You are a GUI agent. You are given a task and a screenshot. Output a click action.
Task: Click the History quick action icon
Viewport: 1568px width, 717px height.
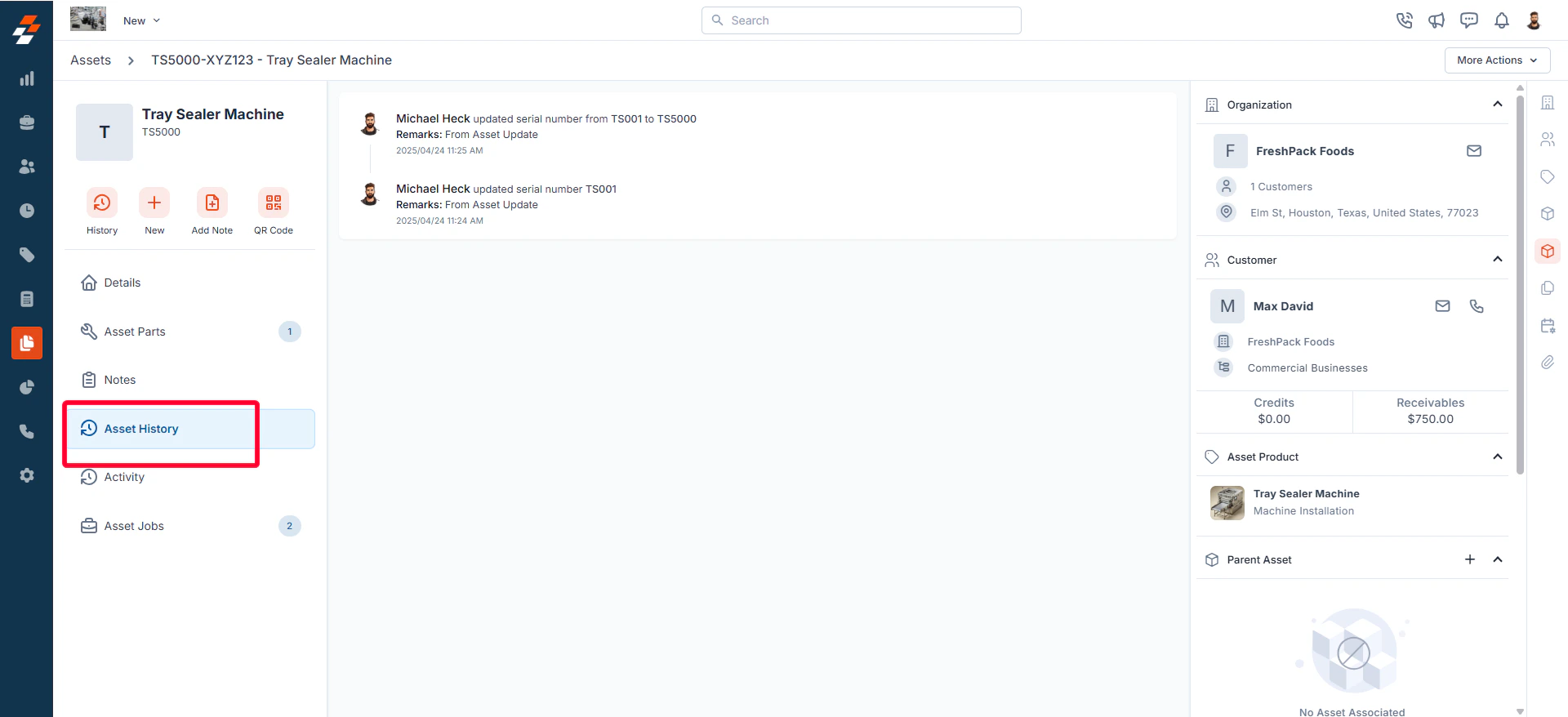(x=102, y=203)
